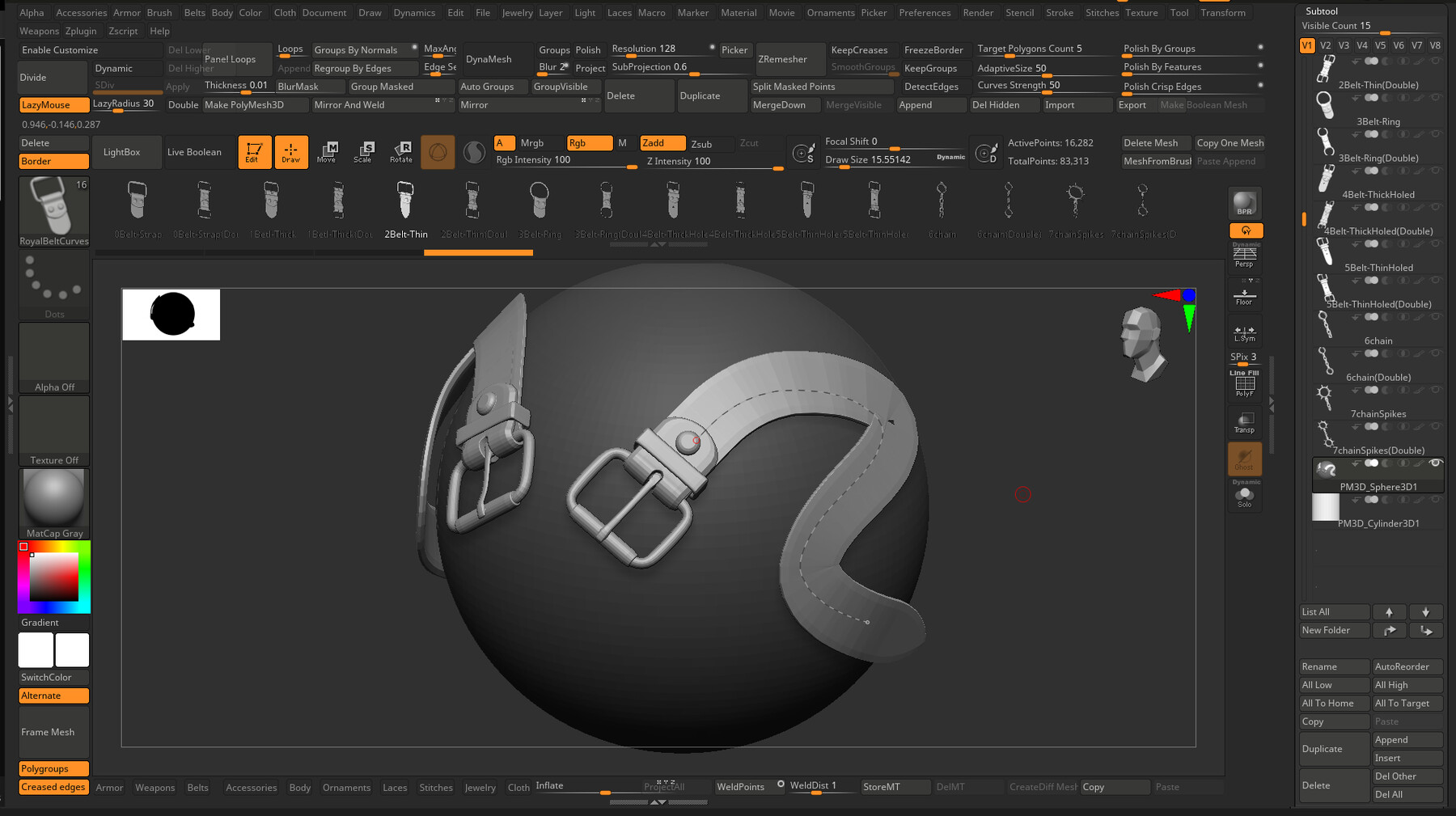Click the PolyF line fill icon
Image resolution: width=1456 pixels, height=816 pixels.
pos(1244,383)
